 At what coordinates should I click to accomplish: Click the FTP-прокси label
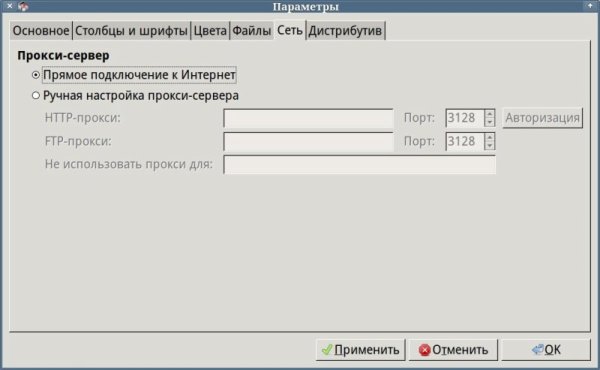pyautogui.click(x=78, y=142)
